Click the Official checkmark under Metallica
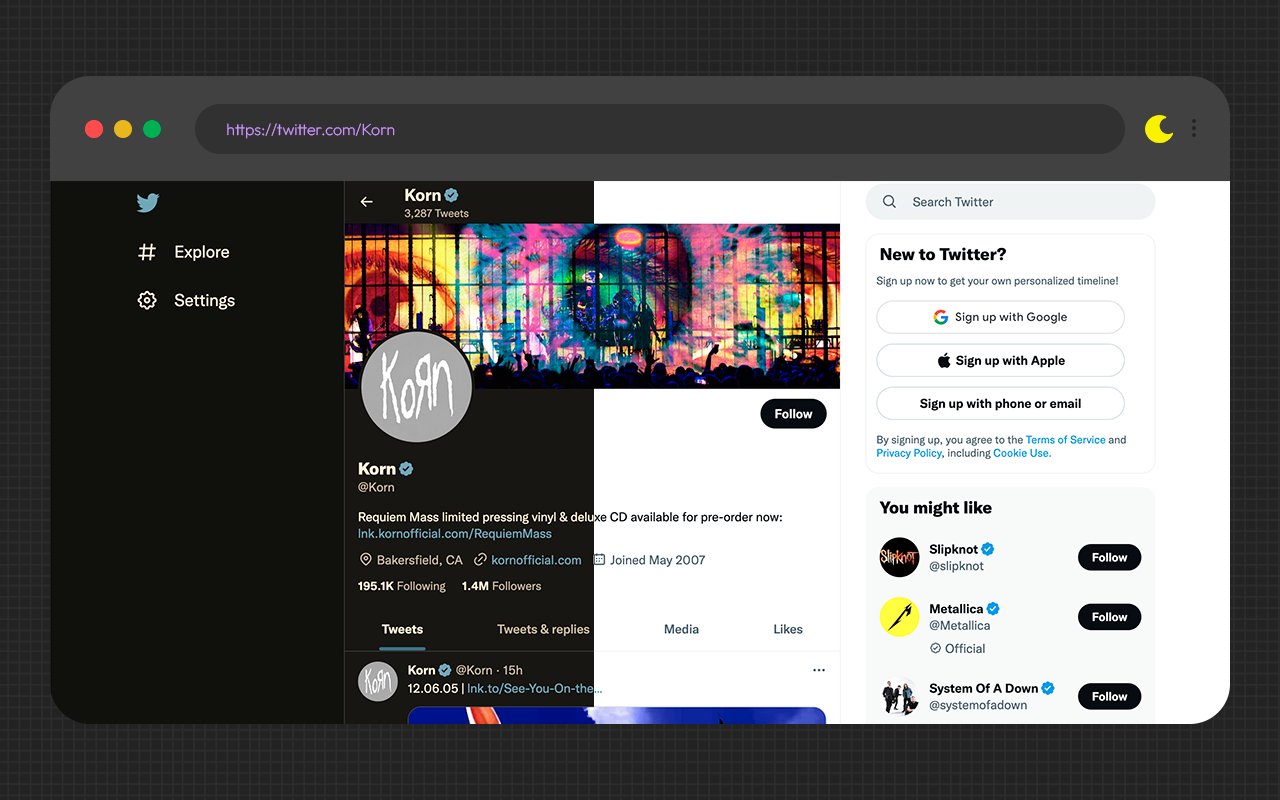 tap(936, 648)
